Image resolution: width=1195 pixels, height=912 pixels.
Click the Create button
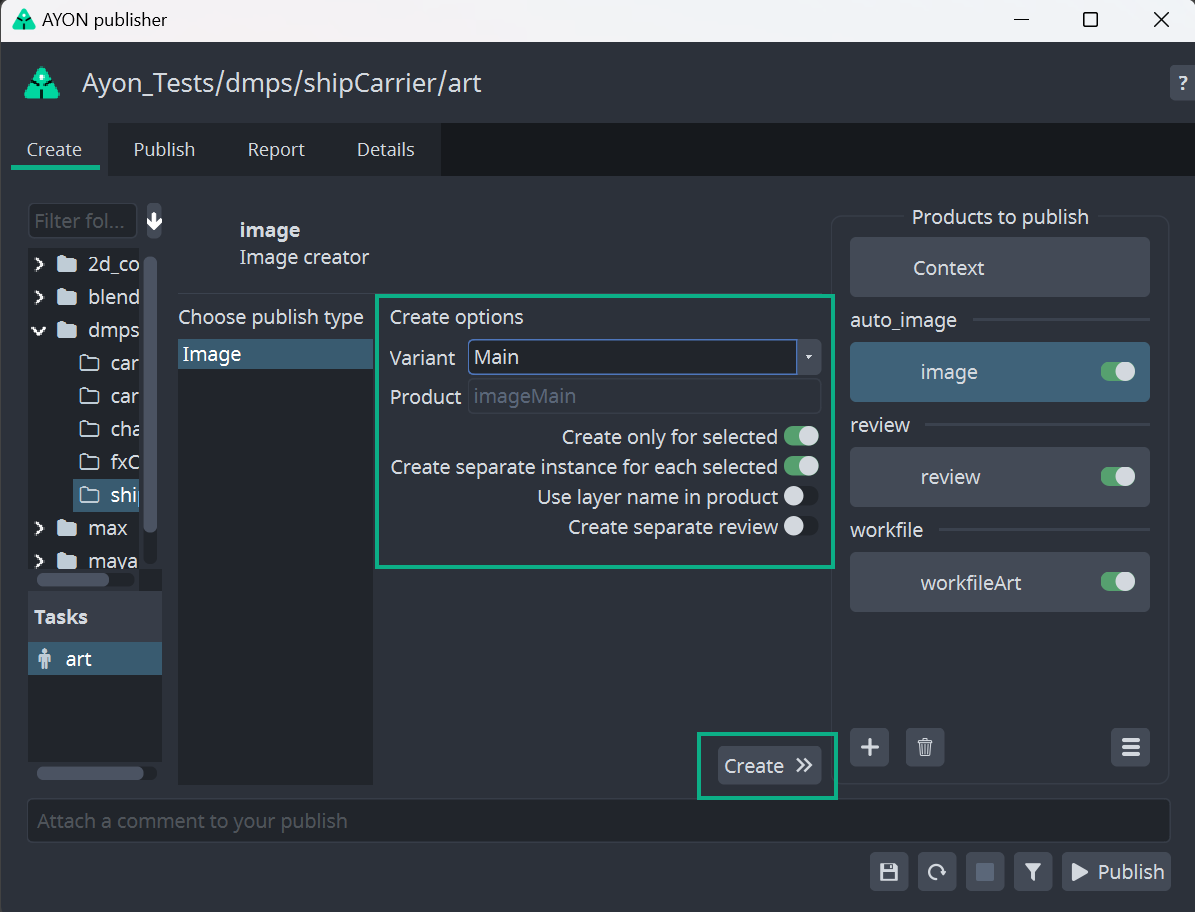(768, 766)
